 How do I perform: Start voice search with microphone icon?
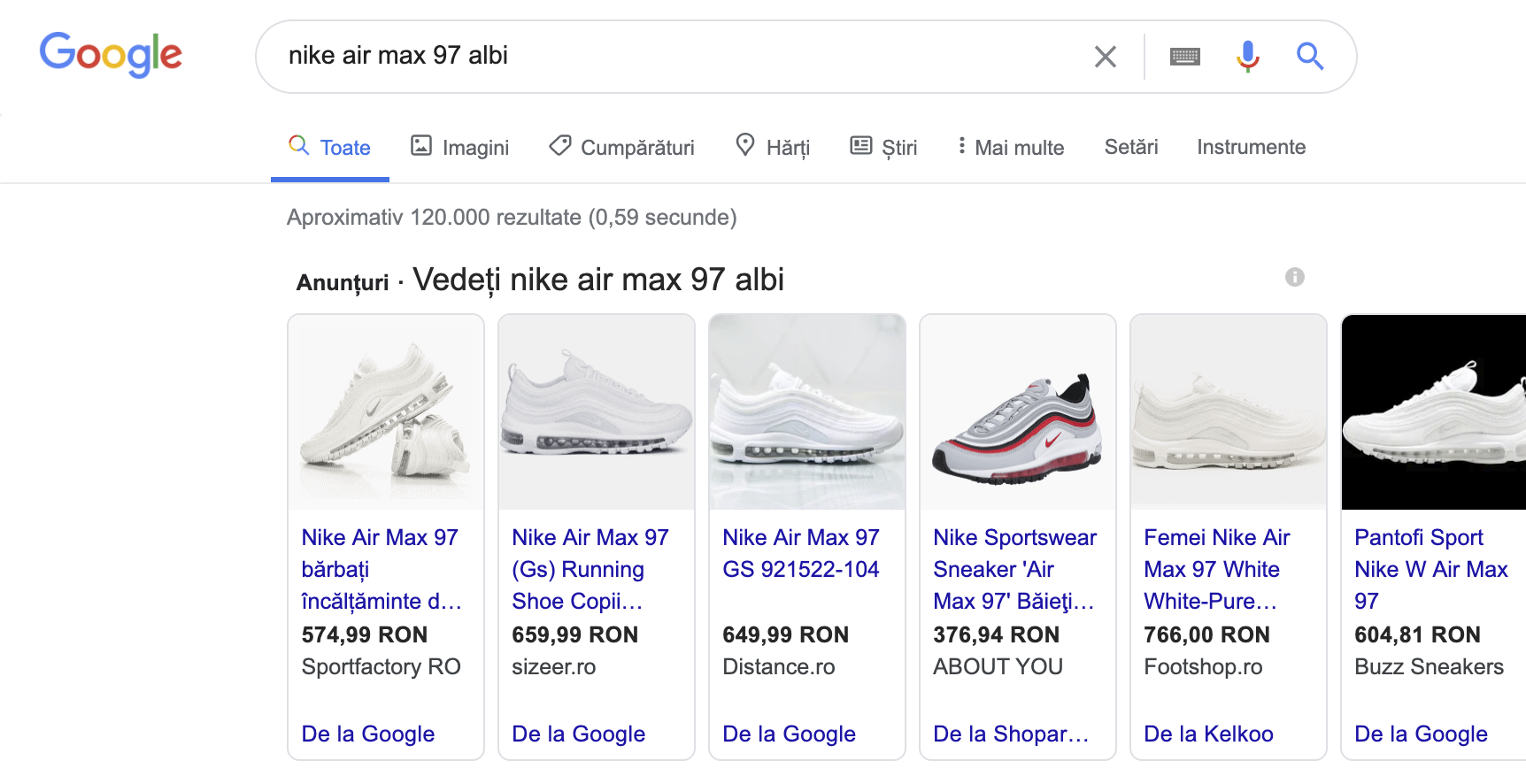(1247, 57)
